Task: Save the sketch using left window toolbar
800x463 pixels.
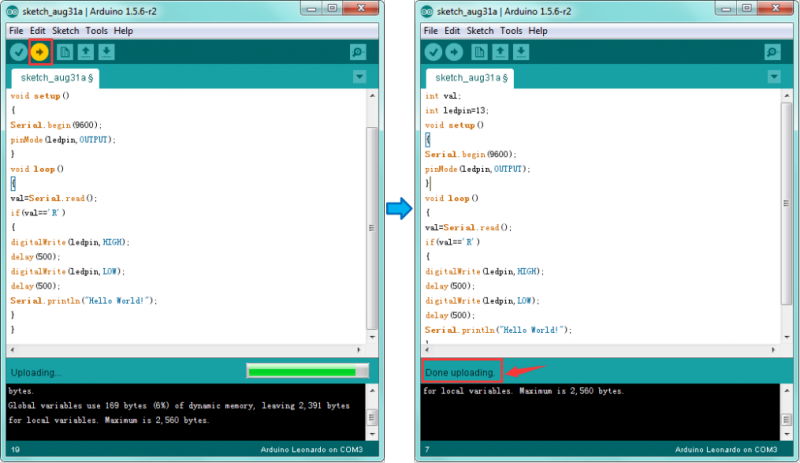Action: (107, 52)
